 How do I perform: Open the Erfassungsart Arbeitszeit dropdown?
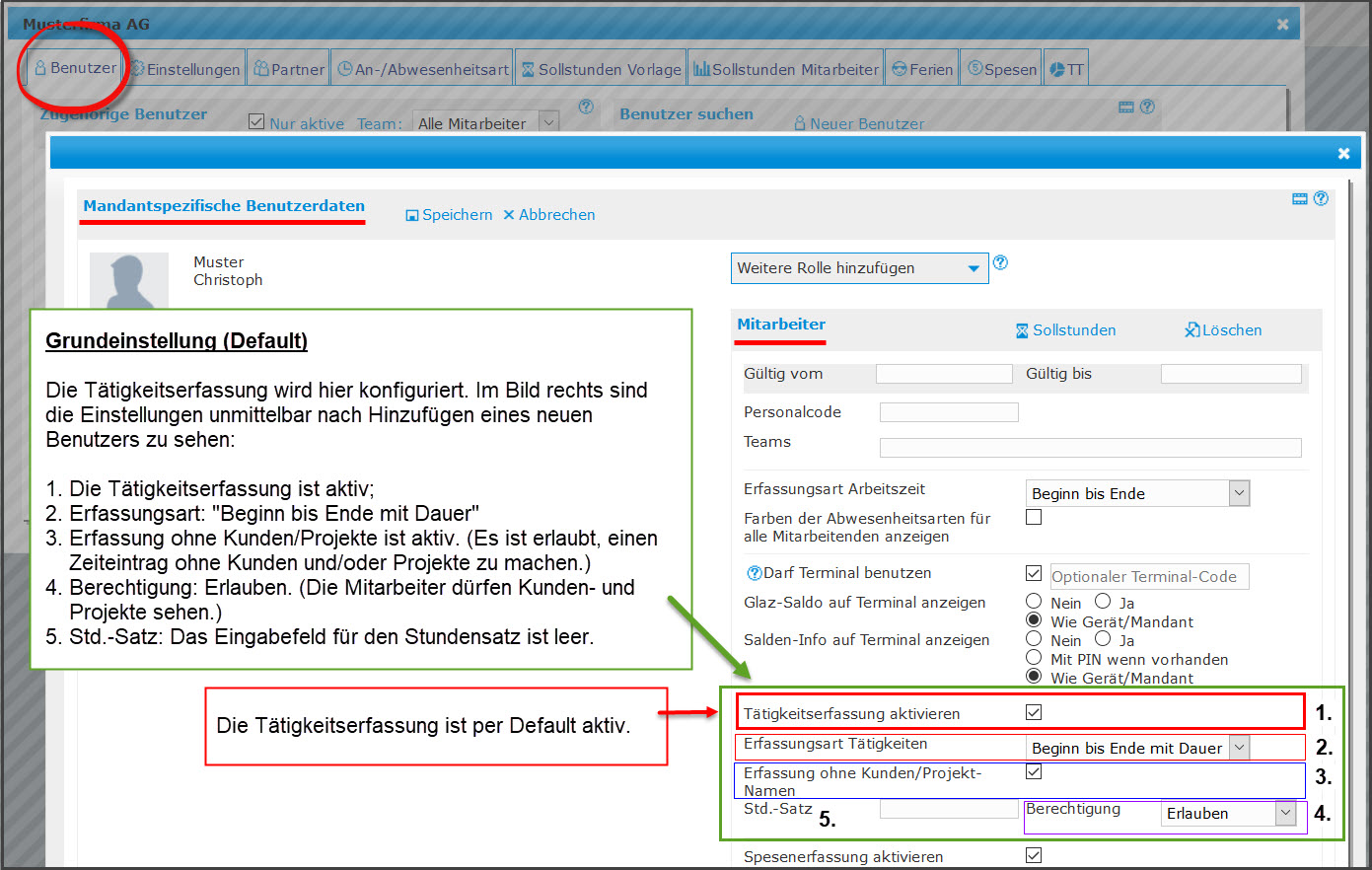pos(1137,494)
